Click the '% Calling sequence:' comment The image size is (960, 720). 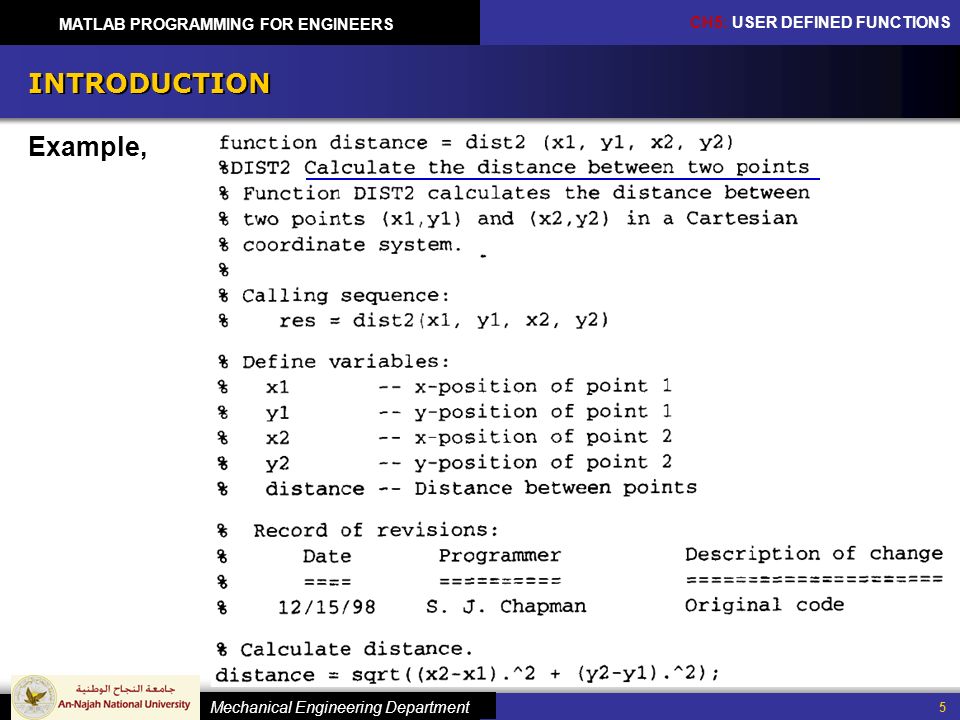[x=334, y=296]
